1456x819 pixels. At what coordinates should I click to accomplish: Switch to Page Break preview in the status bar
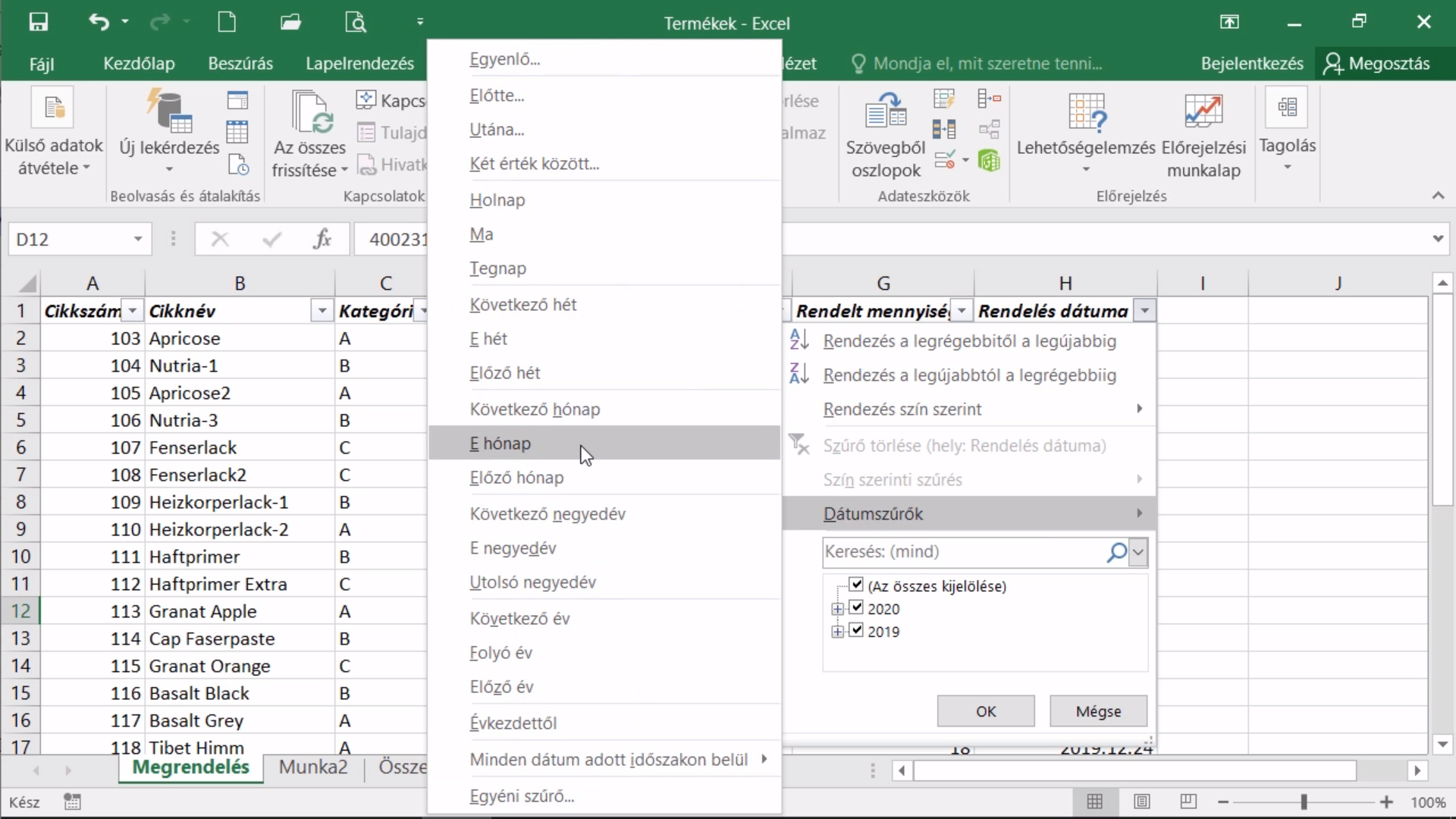coord(1188,802)
